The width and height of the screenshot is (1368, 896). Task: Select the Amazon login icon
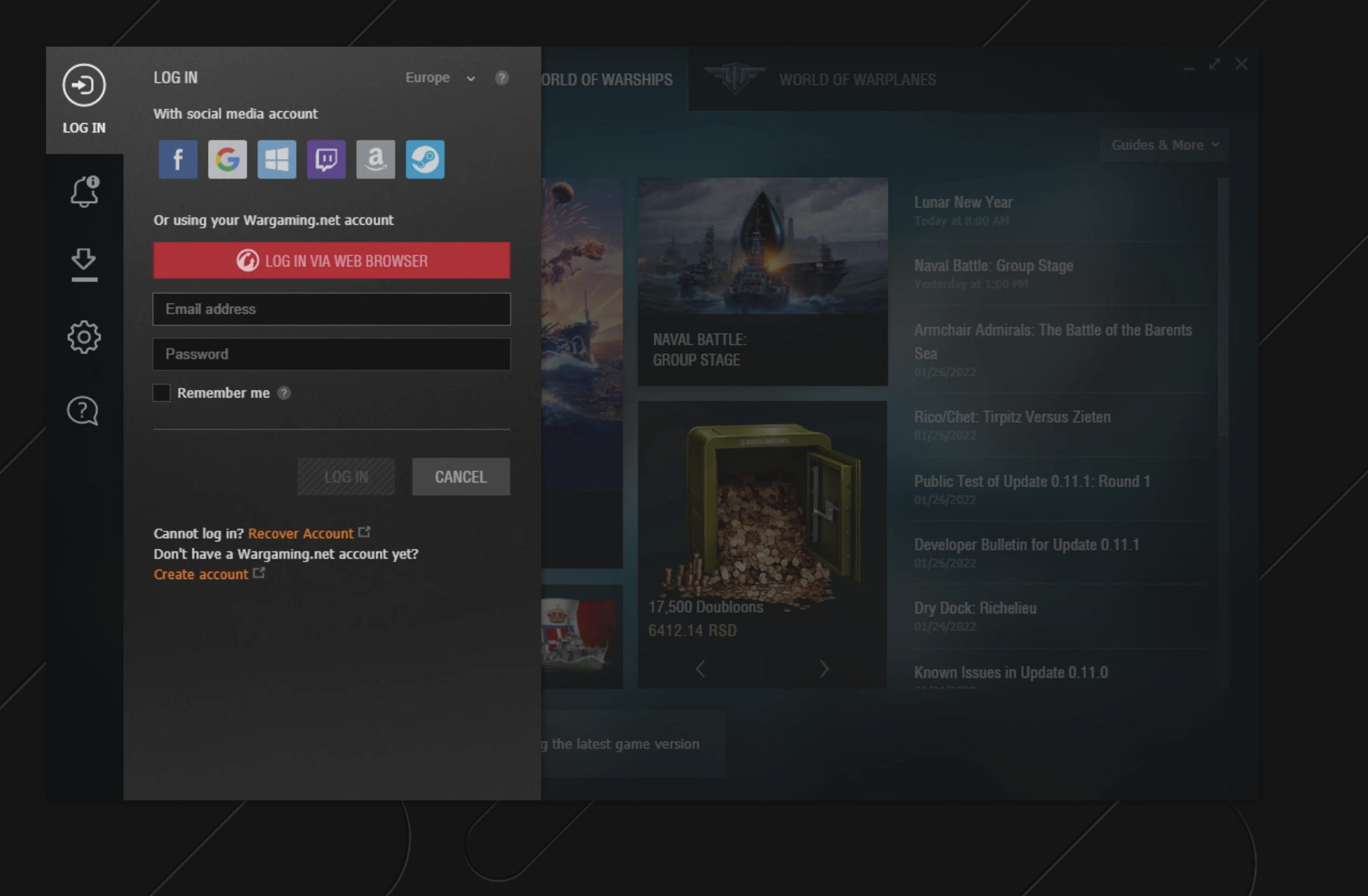(376, 159)
